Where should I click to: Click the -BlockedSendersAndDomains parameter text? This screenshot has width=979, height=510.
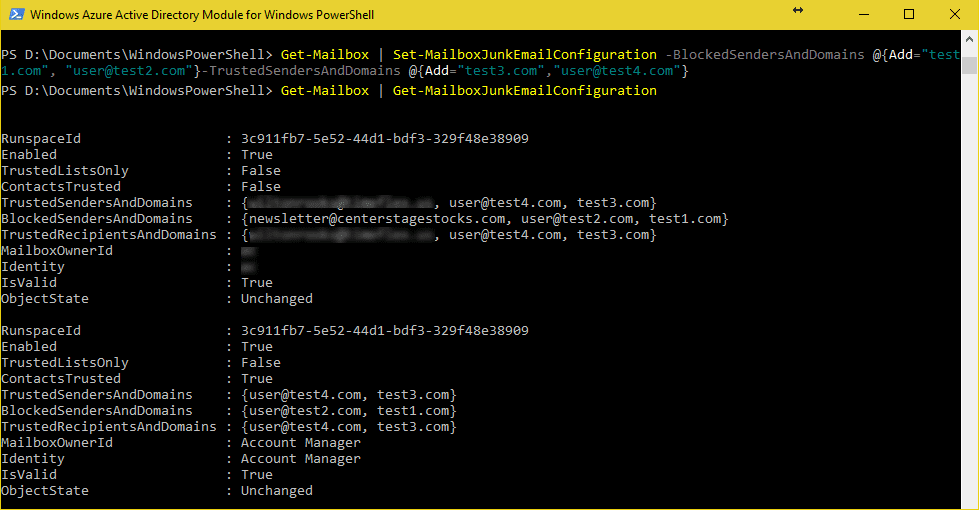[765, 55]
